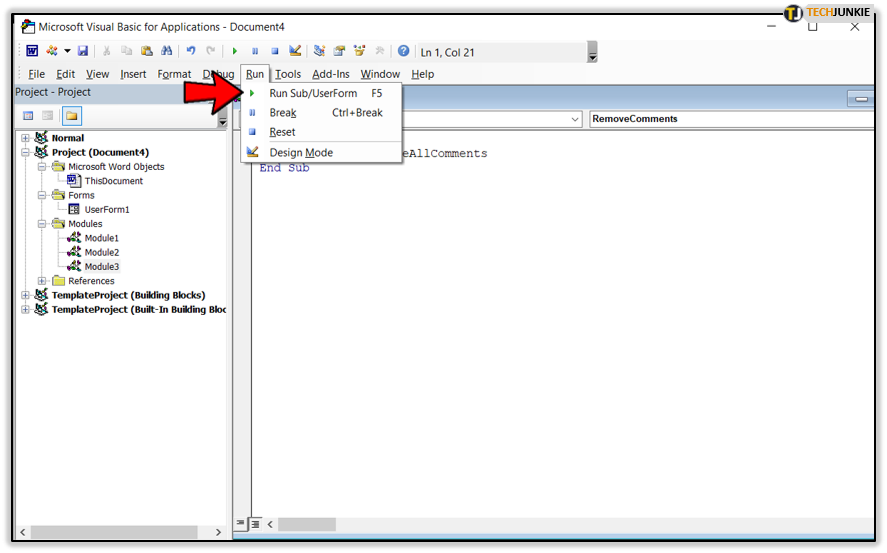Collapse the Modules folder
Viewport: 887px width, 553px height.
point(42,224)
